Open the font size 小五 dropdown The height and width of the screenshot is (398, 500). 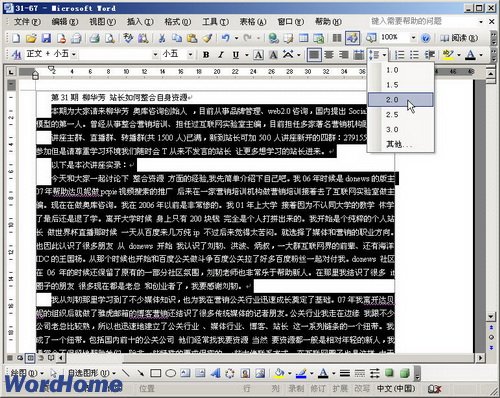[x=190, y=54]
